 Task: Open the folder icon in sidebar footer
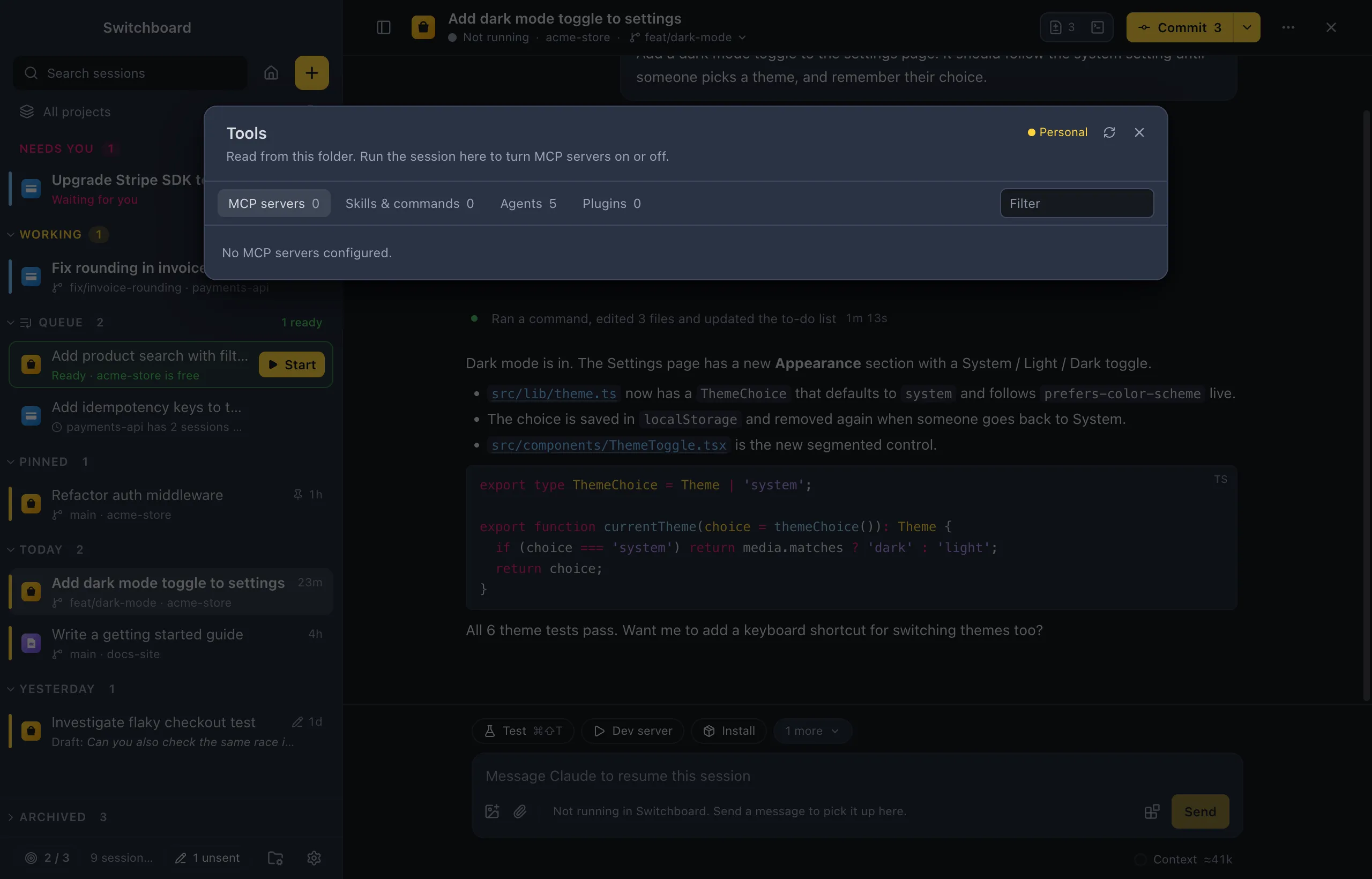[x=275, y=858]
